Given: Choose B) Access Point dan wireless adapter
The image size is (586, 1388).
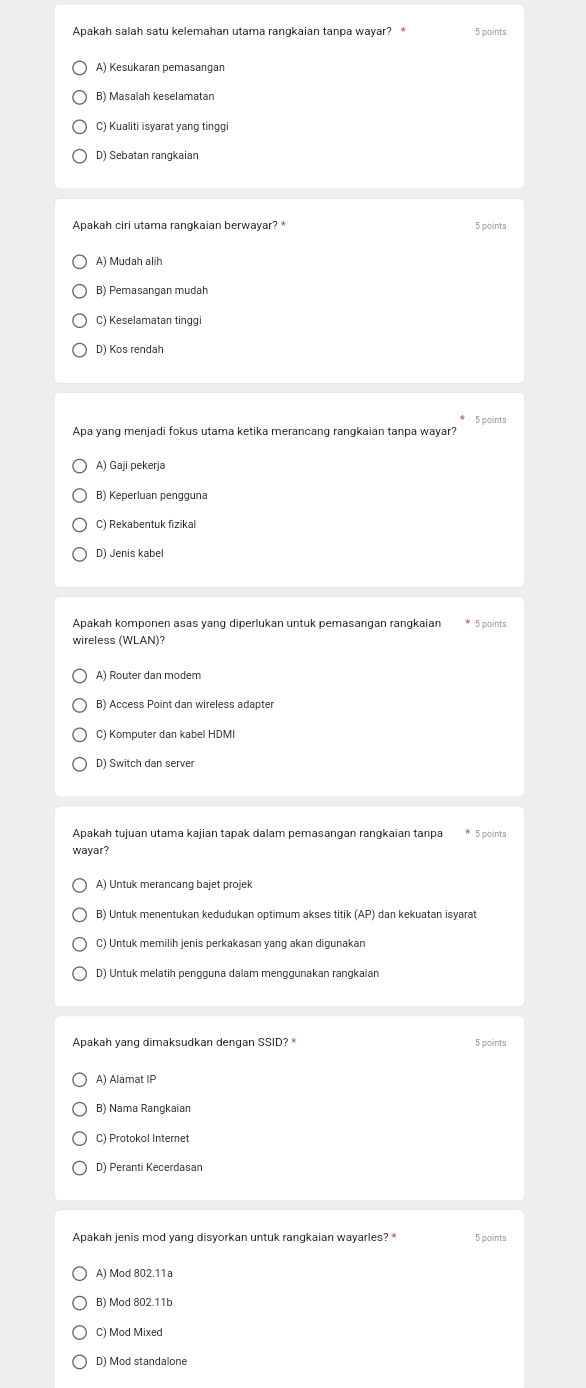Looking at the screenshot, I should pyautogui.click(x=79, y=705).
